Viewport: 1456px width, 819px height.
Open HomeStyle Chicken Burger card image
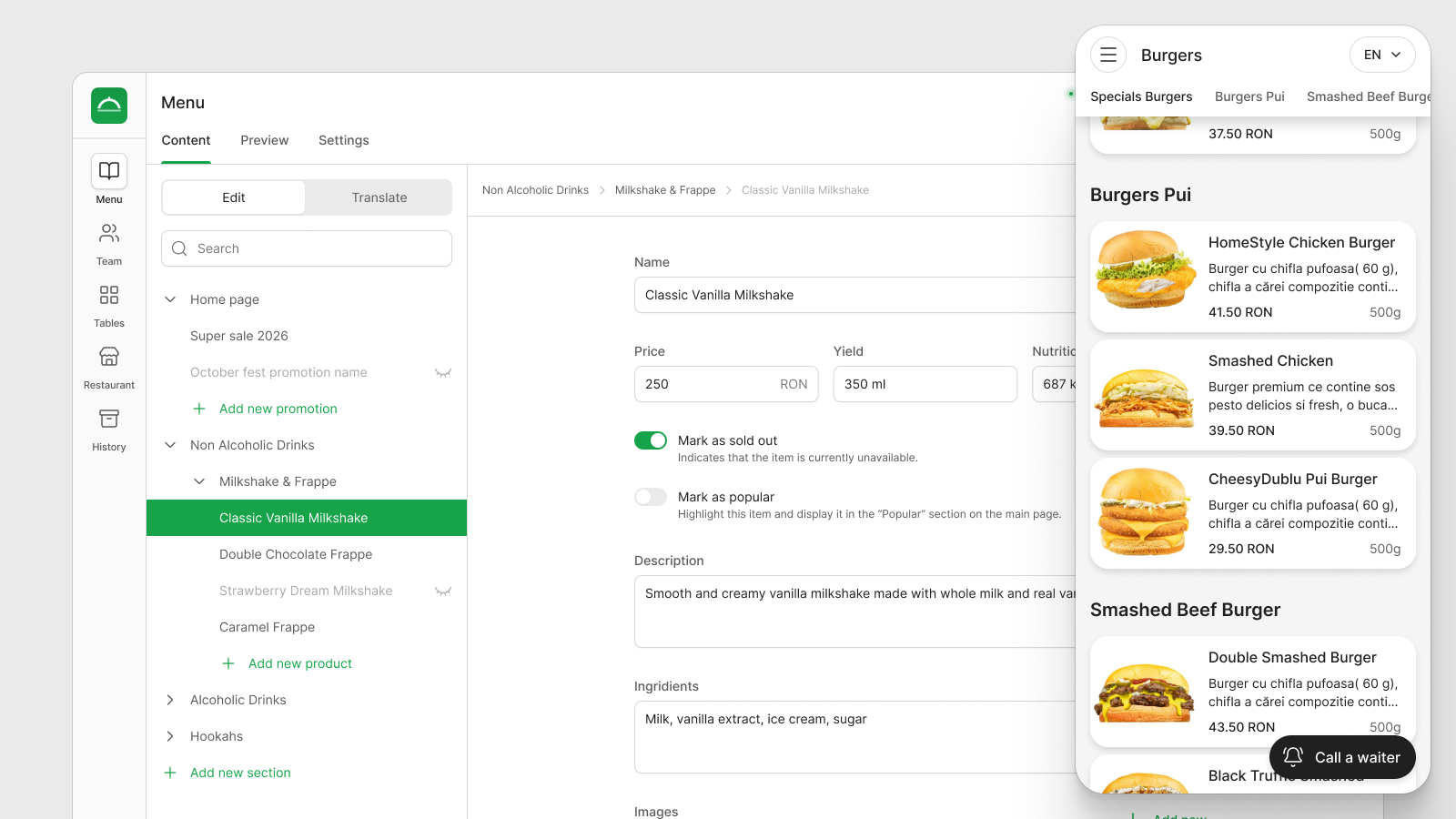click(1146, 269)
